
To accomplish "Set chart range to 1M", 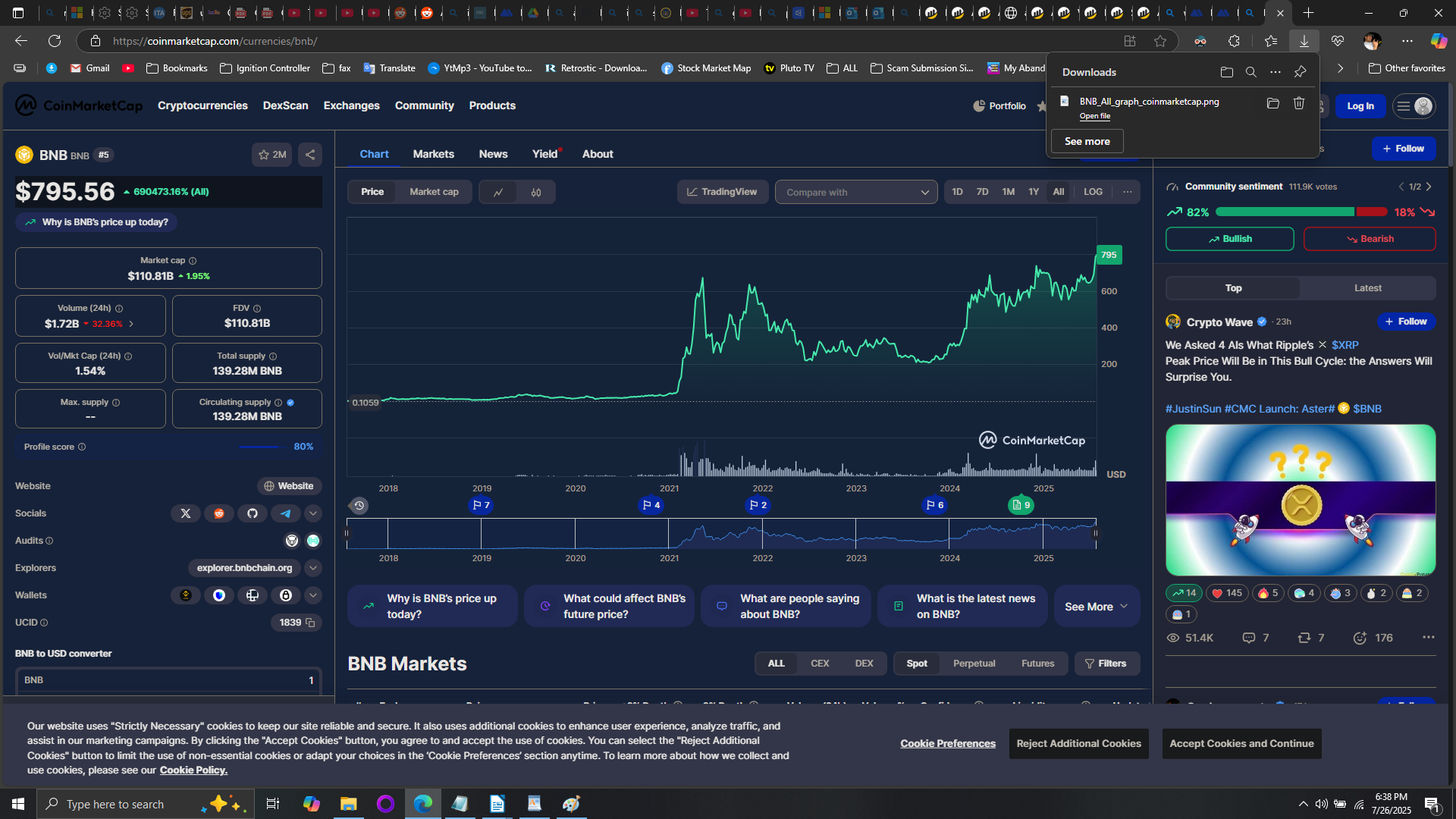I will tap(1009, 192).
